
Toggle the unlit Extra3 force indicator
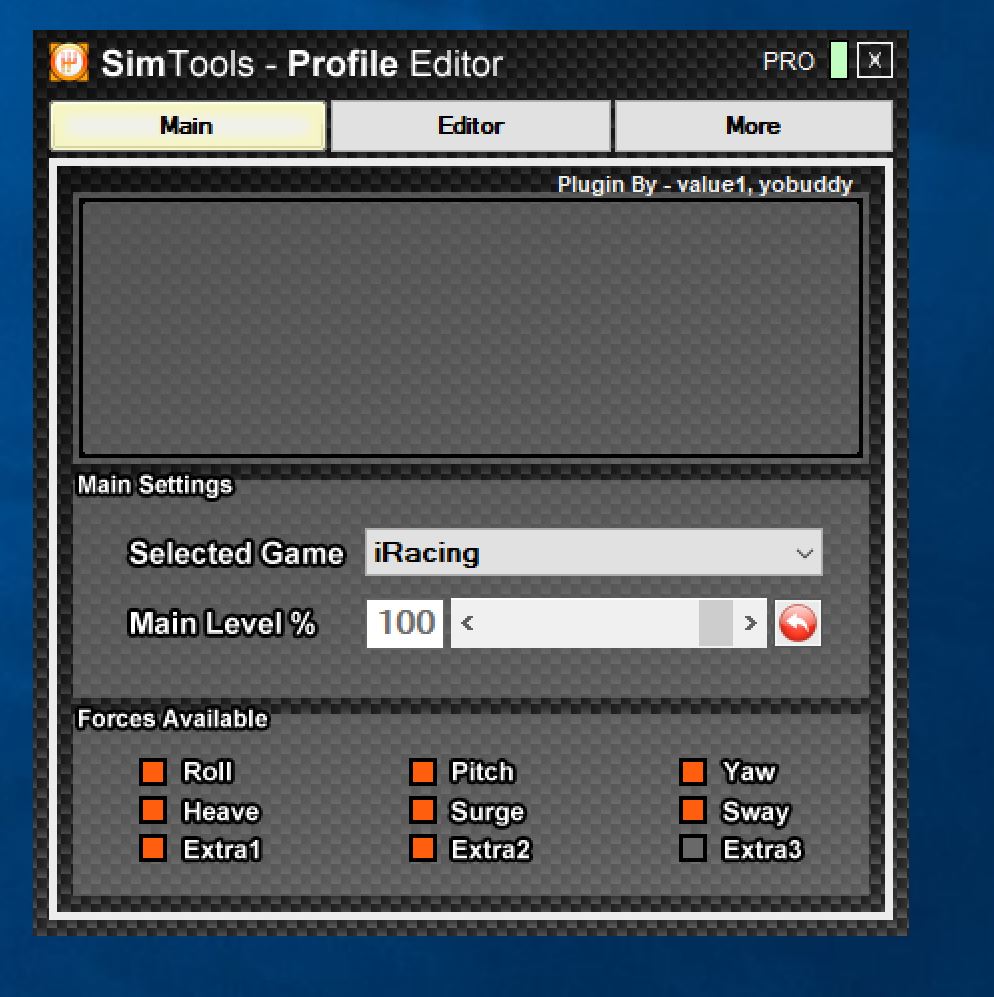pyautogui.click(x=693, y=848)
